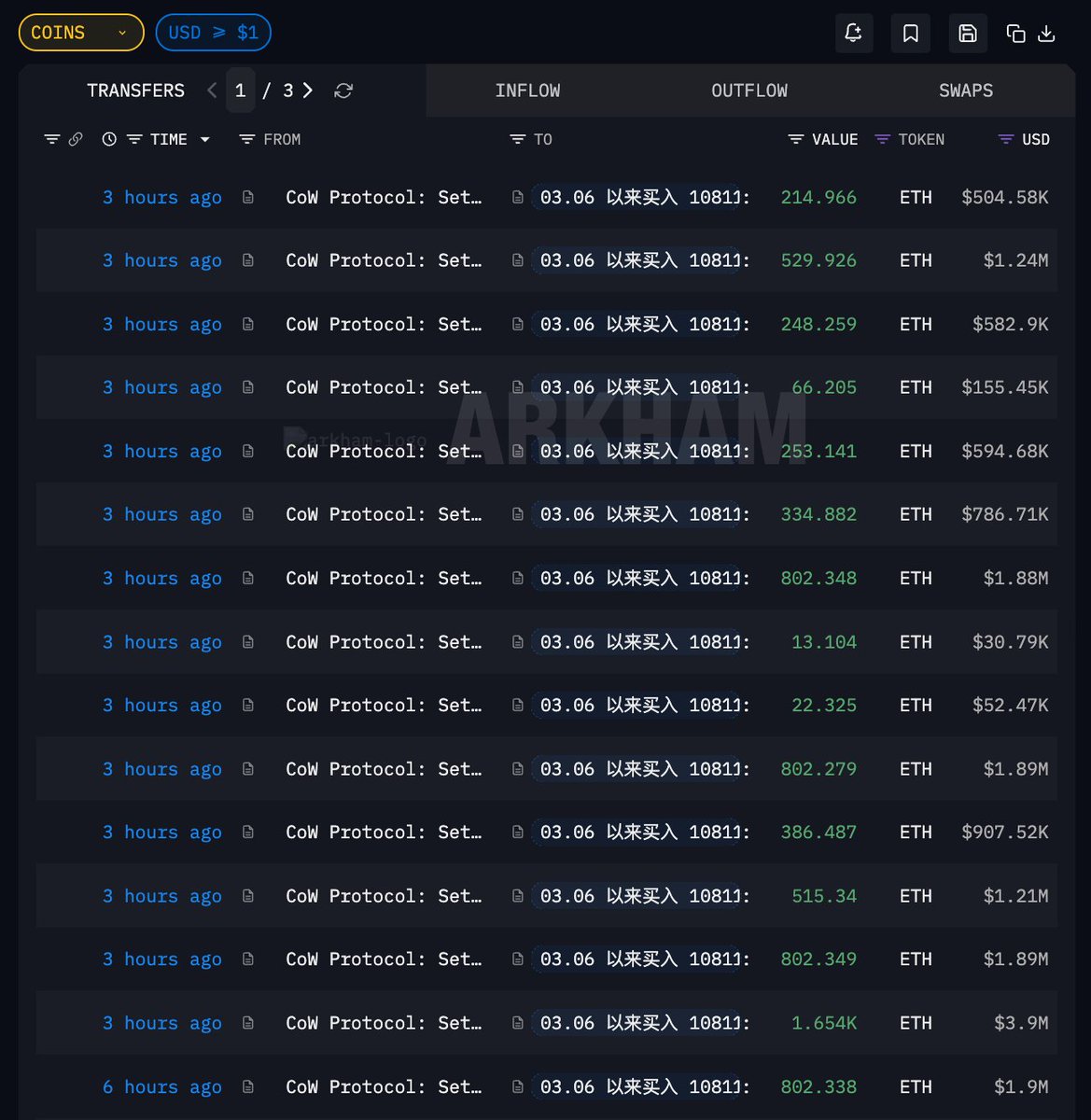Select the TRANSFERS tab
The height and width of the screenshot is (1120, 1091).
point(135,91)
